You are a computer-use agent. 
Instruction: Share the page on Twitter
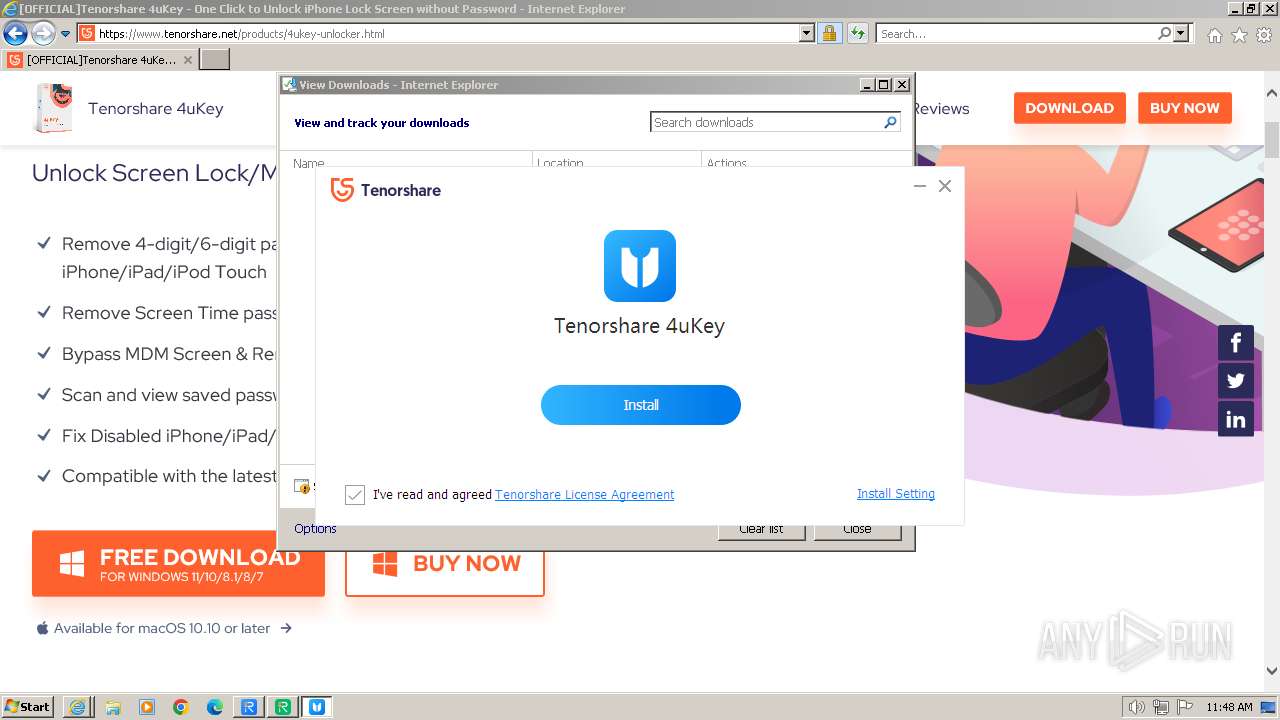tap(1236, 381)
